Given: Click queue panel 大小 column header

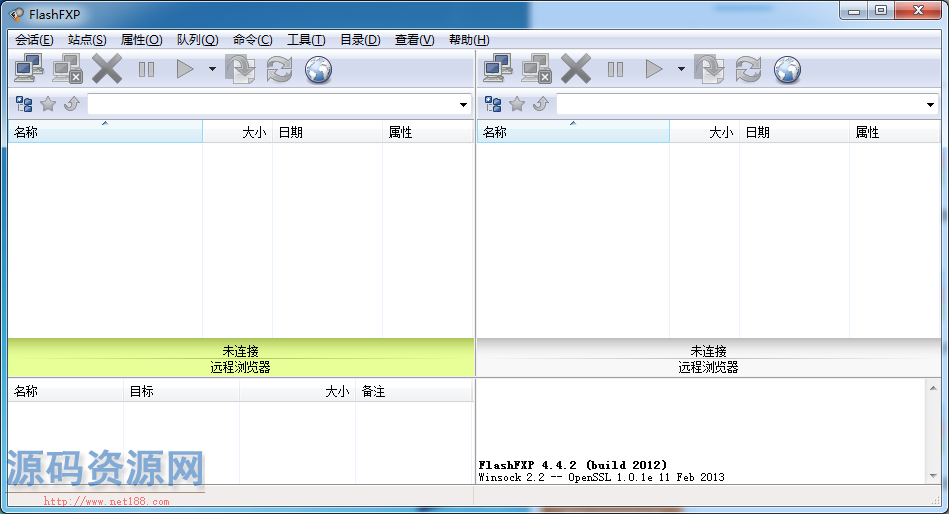Looking at the screenshot, I should click(297, 391).
